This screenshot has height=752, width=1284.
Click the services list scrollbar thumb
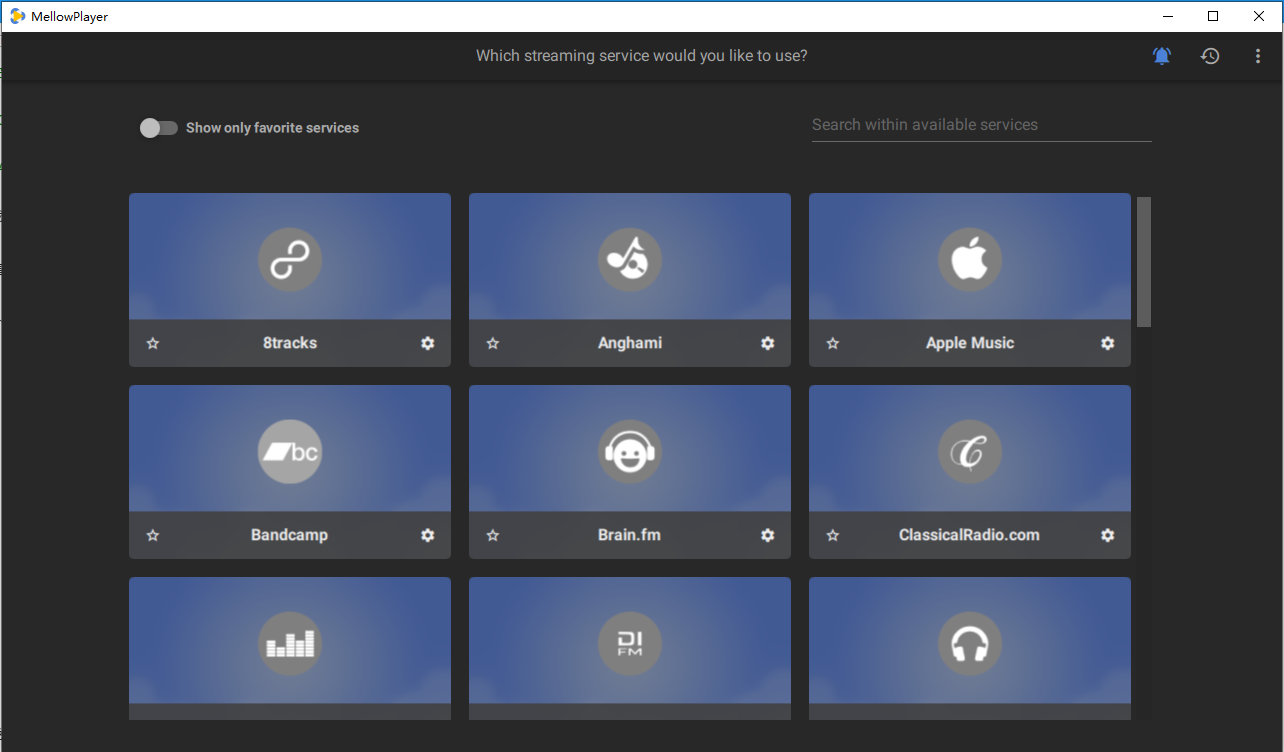pos(1144,262)
